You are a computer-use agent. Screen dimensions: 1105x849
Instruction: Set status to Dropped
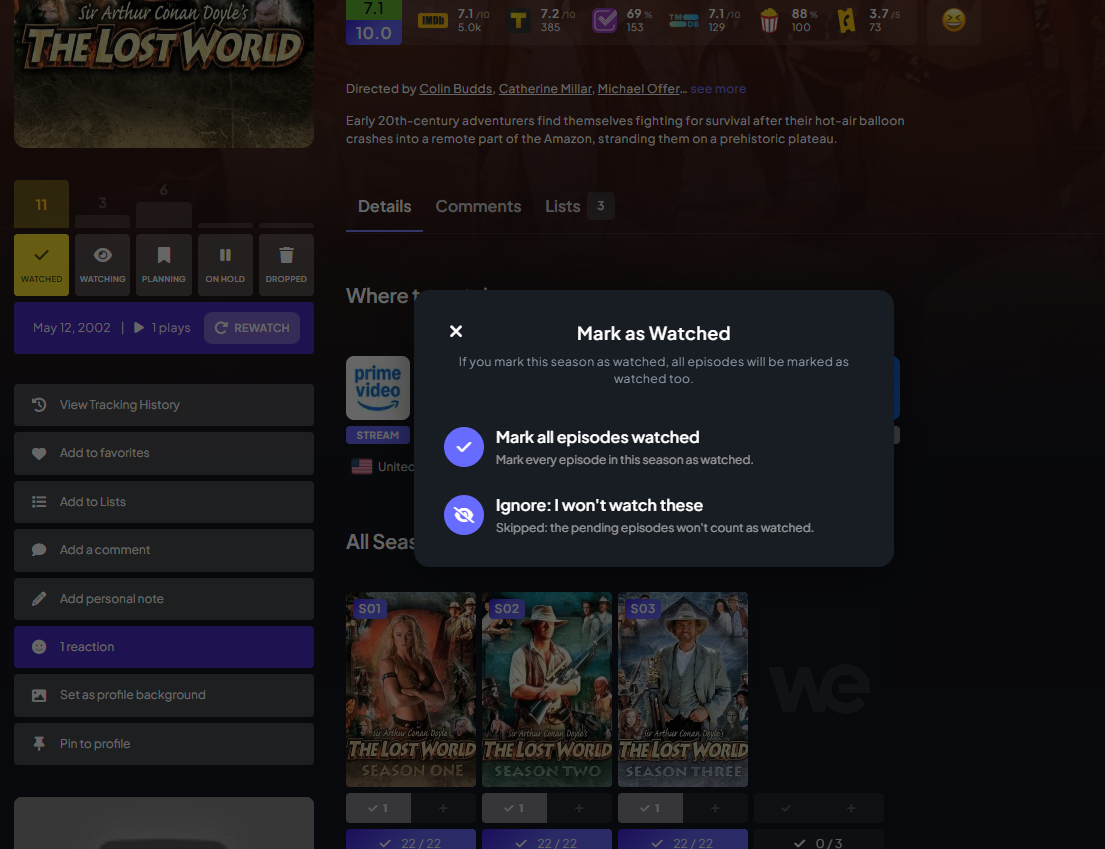[286, 265]
